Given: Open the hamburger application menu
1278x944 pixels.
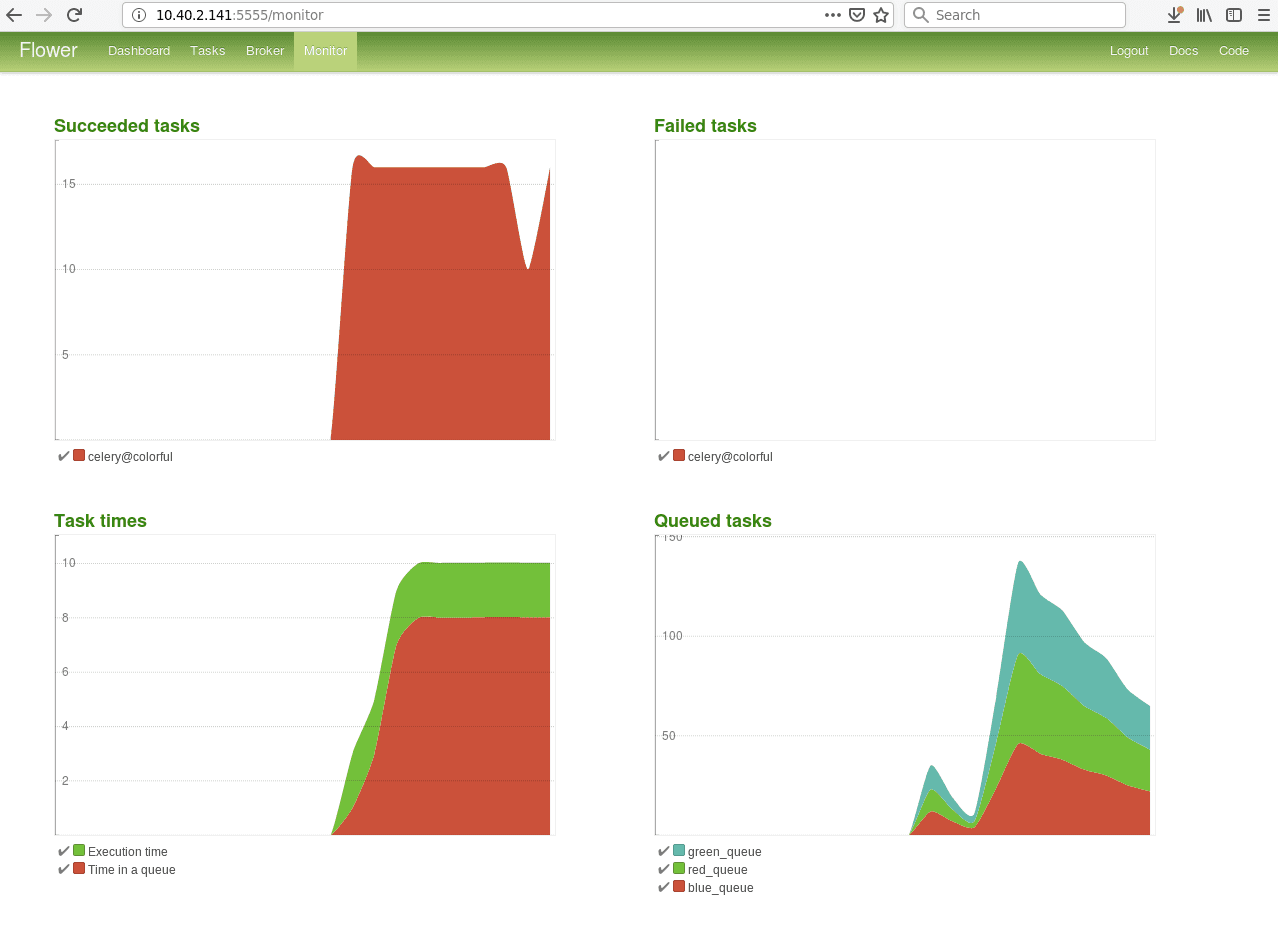Looking at the screenshot, I should [x=1264, y=15].
